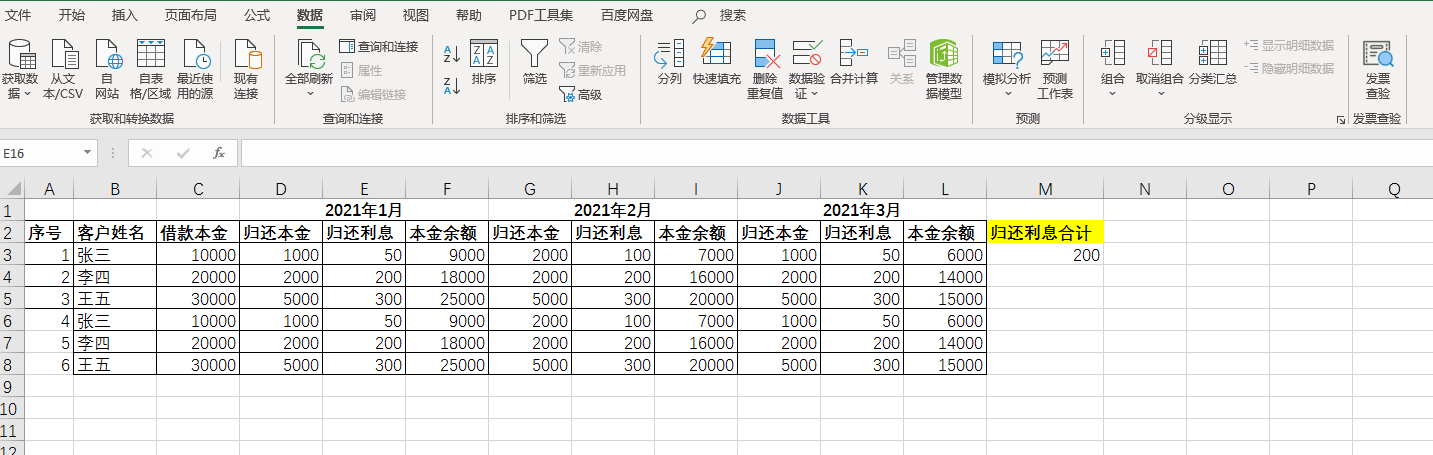Click the 数据验证 (Data Validation) icon
This screenshot has height=455, width=1433.
pyautogui.click(x=806, y=55)
